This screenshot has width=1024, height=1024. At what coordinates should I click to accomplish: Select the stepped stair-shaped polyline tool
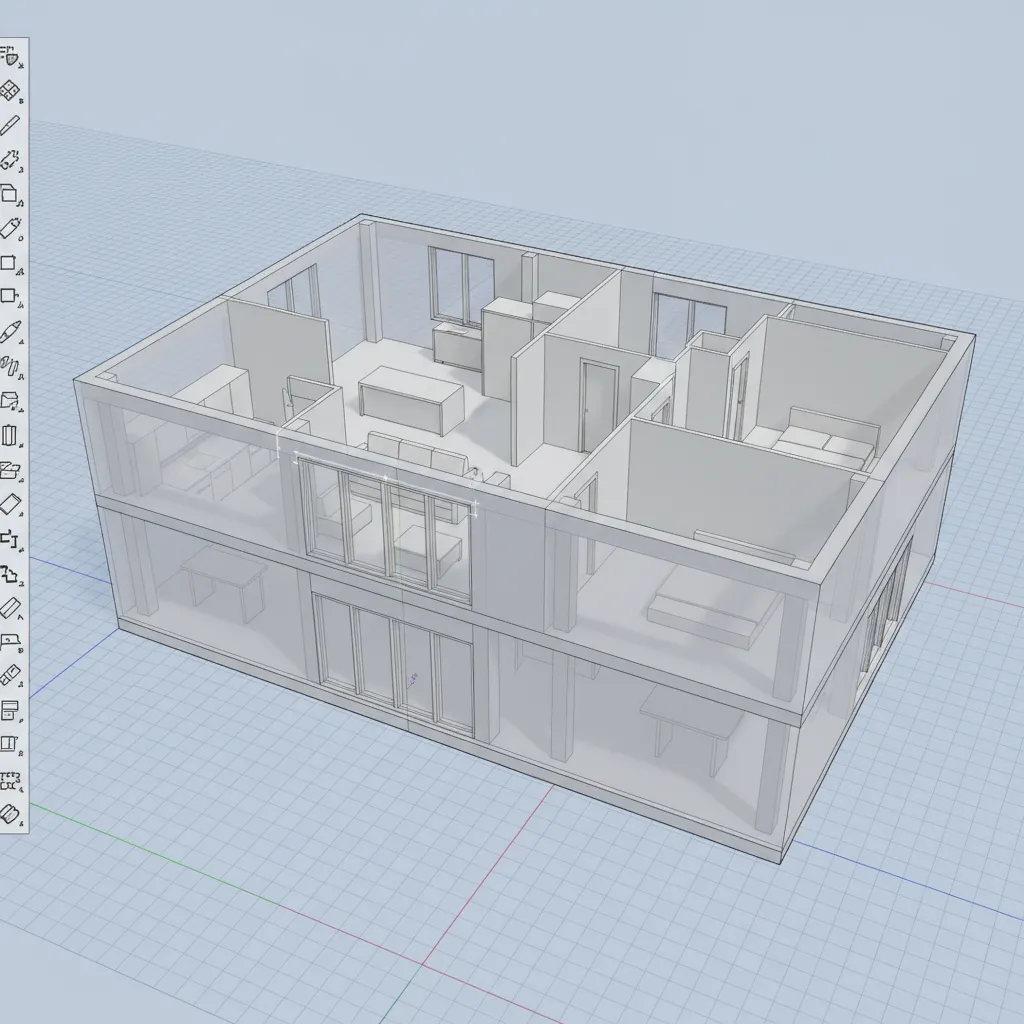click(x=10, y=574)
